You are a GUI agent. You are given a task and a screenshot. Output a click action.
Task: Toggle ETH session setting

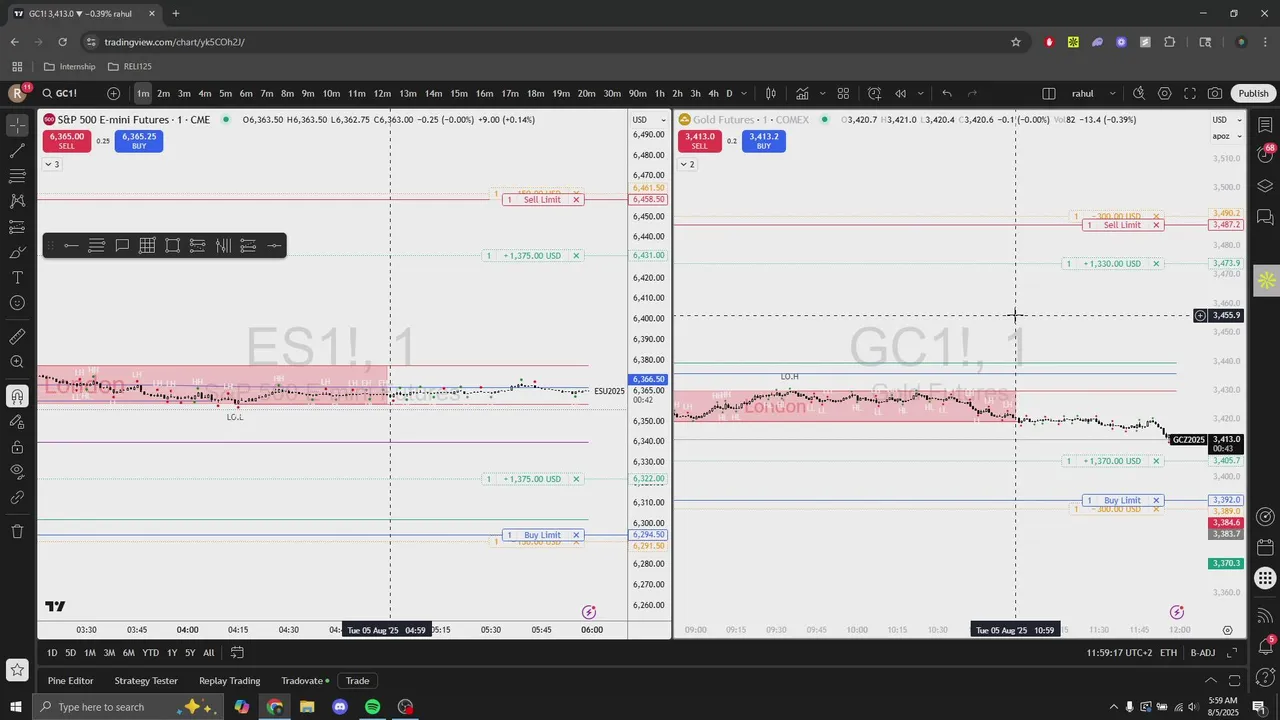pyautogui.click(x=1168, y=653)
